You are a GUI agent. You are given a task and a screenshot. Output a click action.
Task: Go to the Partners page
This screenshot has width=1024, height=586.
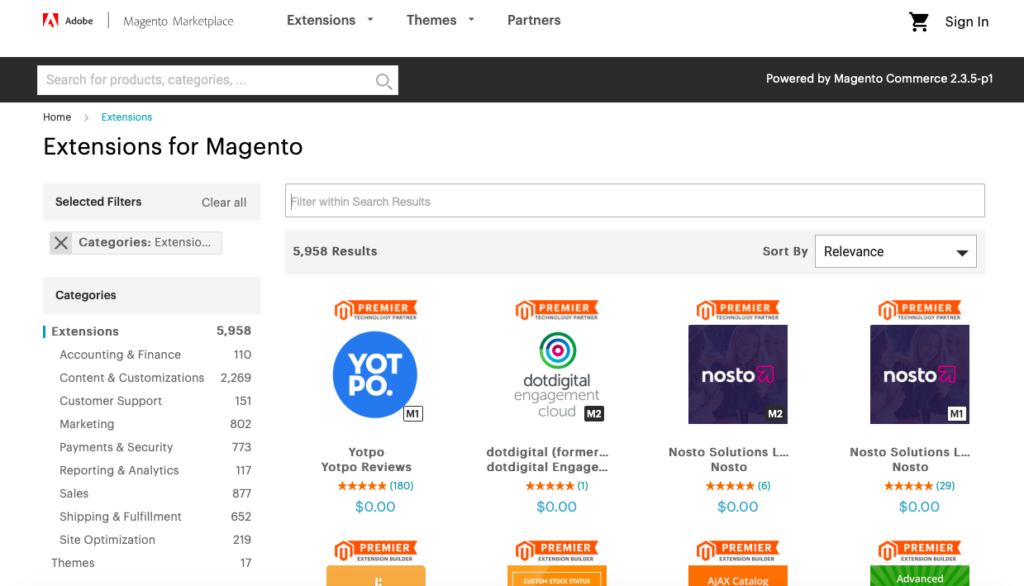point(534,20)
